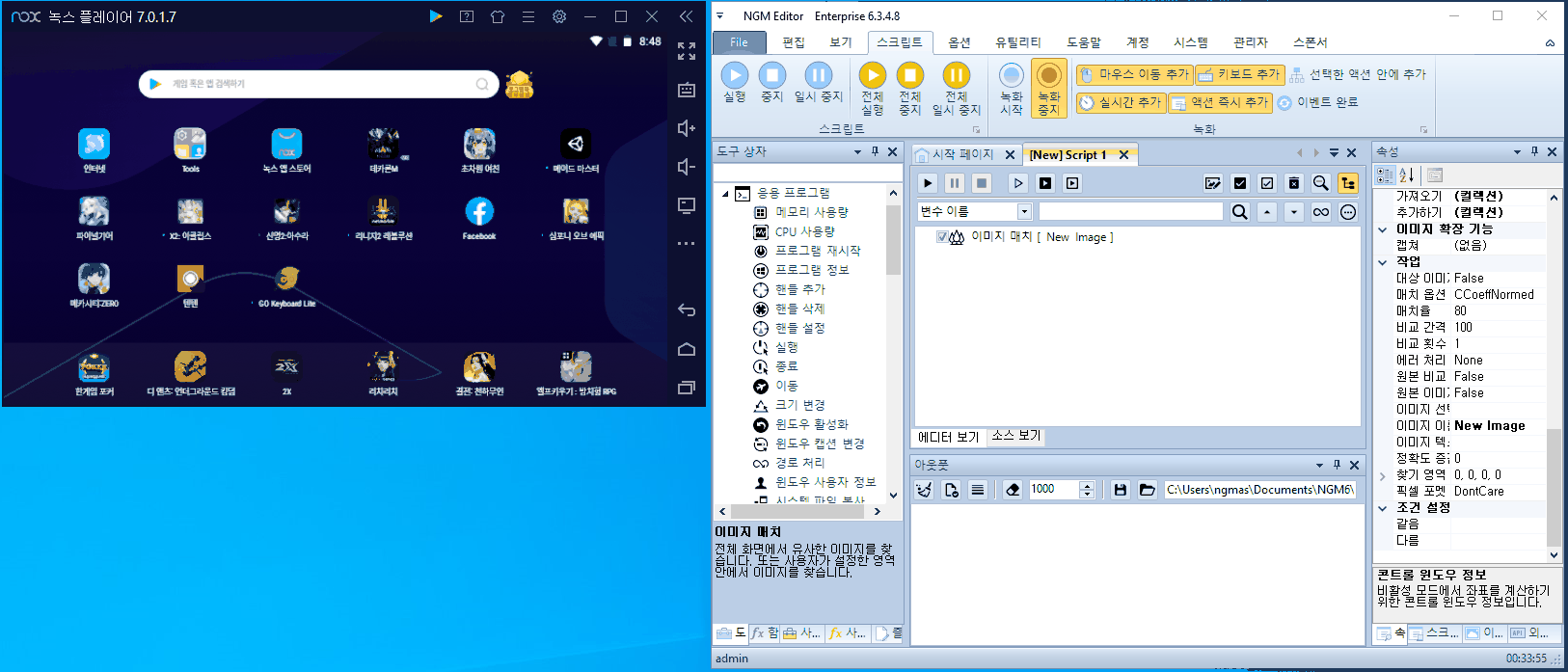Click the filled check-all icon
The height and width of the screenshot is (672, 1568).
pos(1240,183)
